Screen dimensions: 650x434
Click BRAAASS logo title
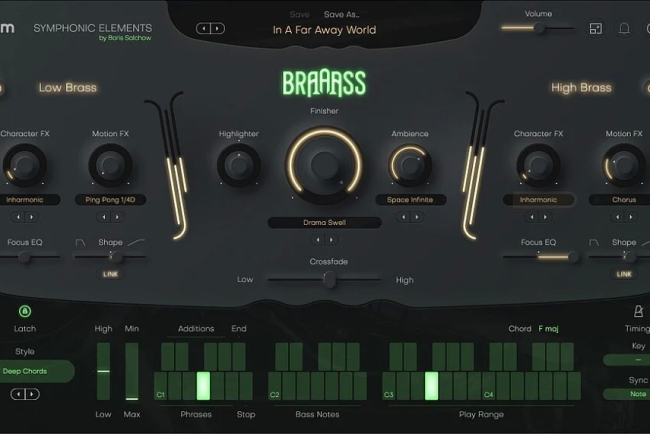click(x=324, y=83)
